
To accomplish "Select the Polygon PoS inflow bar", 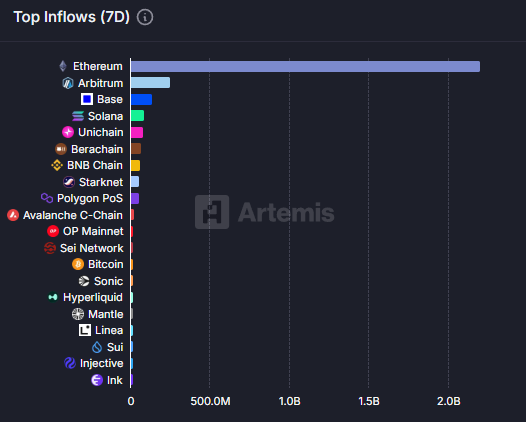I will coord(135,198).
